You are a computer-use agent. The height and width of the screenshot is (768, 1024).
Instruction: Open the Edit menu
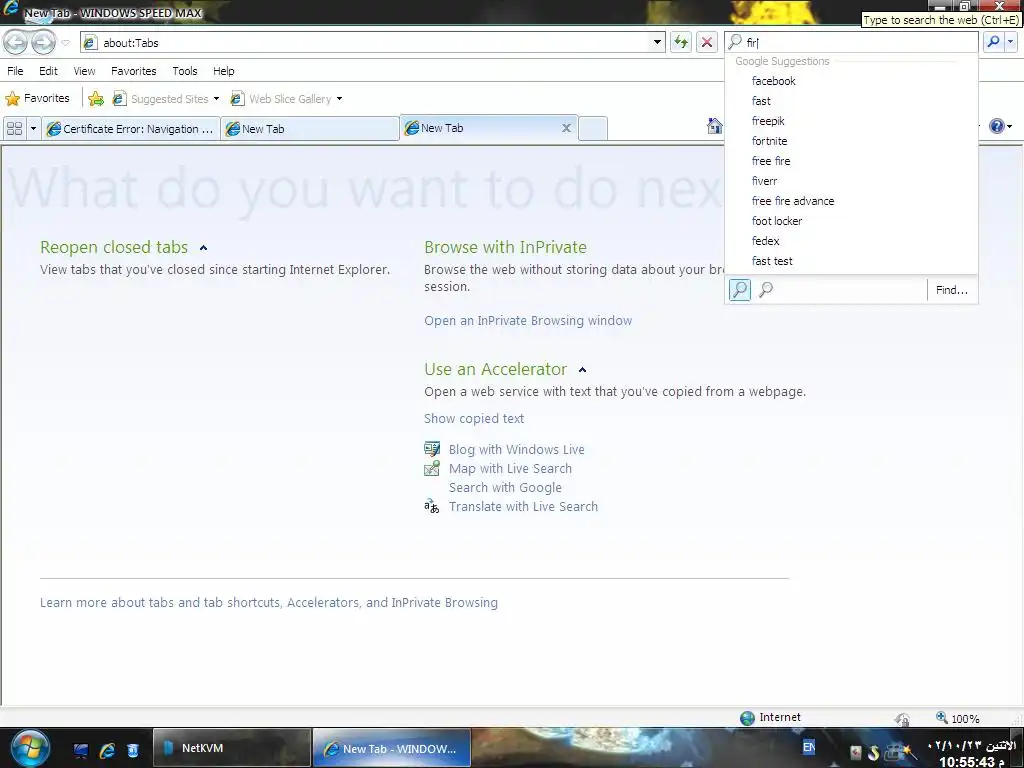click(x=48, y=71)
